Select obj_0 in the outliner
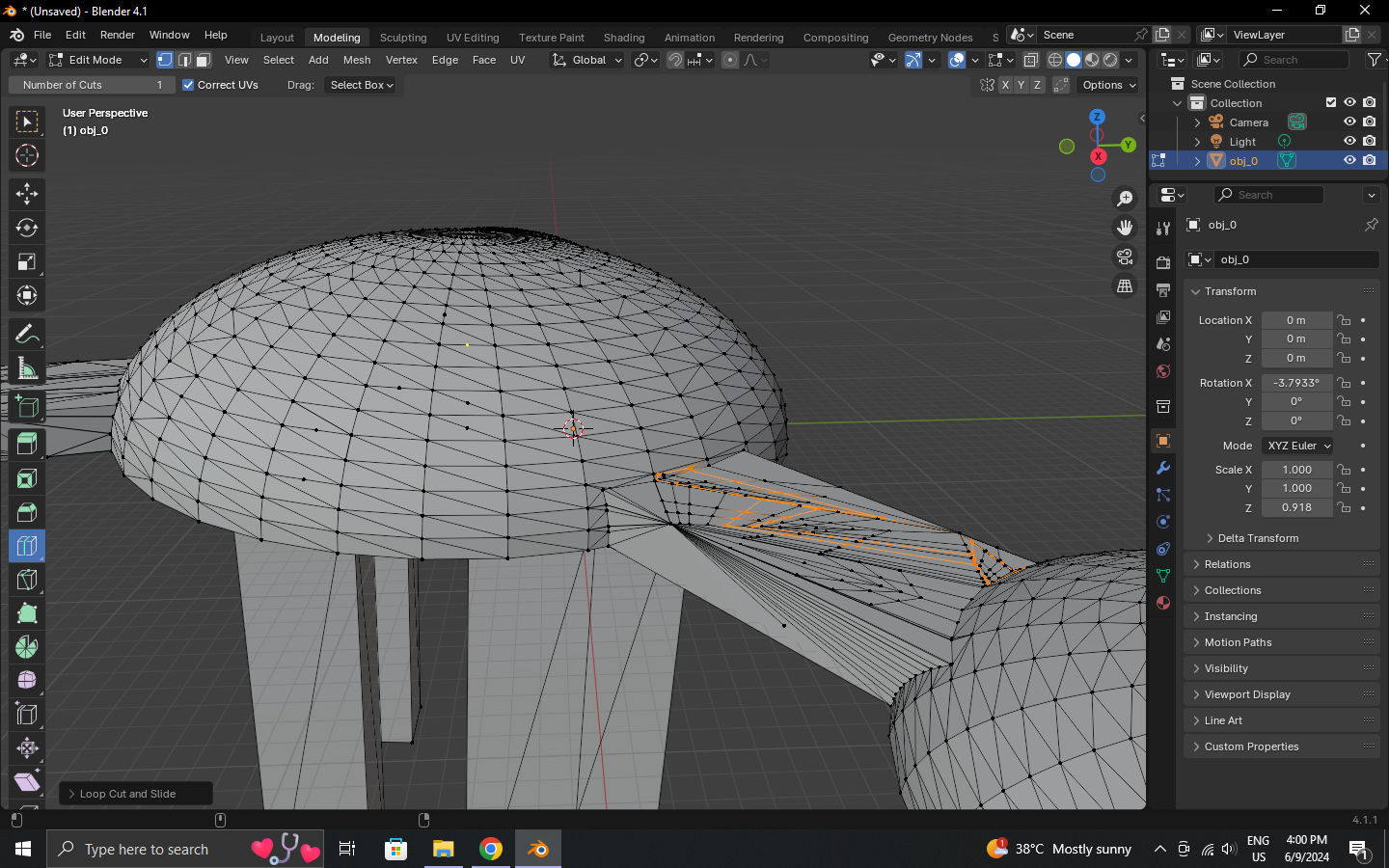This screenshot has height=868, width=1389. (x=1243, y=161)
